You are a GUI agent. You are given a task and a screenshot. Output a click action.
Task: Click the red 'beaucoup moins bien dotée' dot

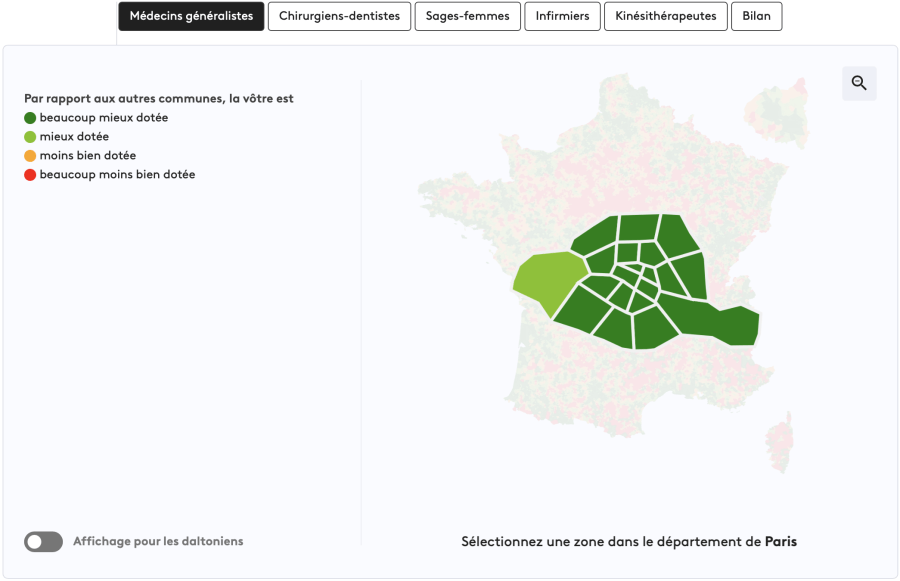pyautogui.click(x=30, y=175)
